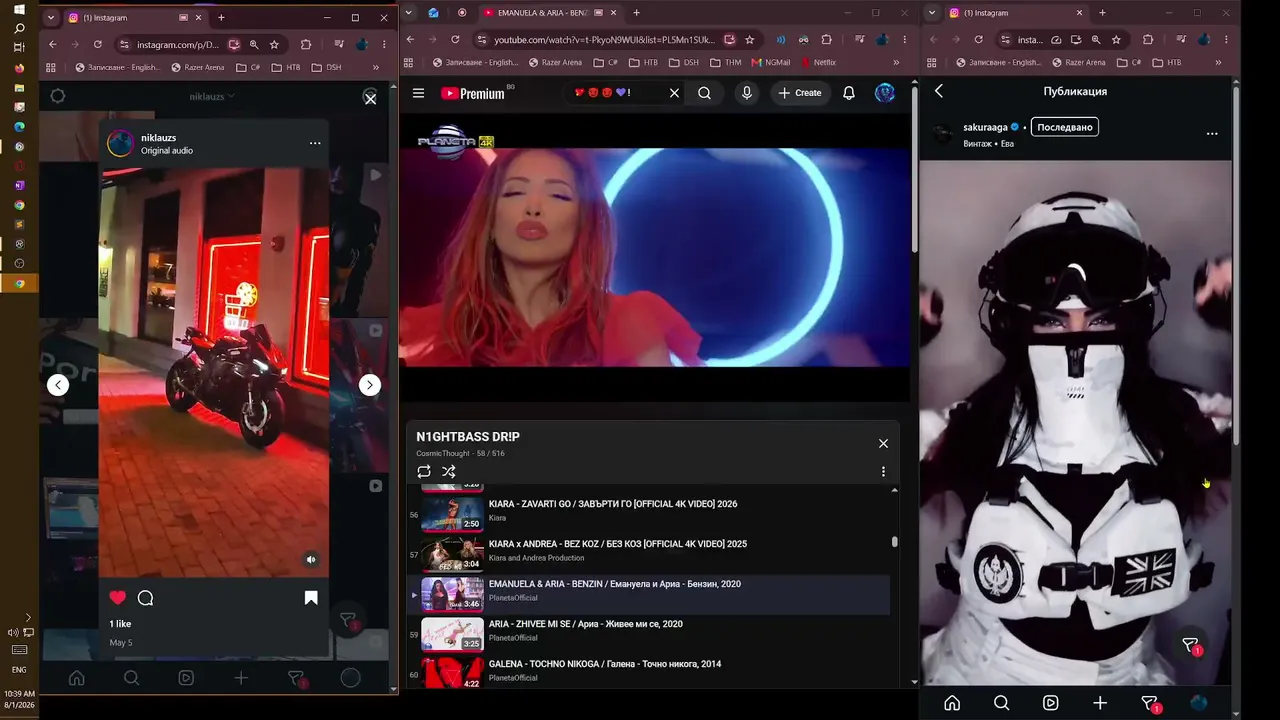This screenshot has width=1280, height=720.
Task: Click the YouTube Create button
Action: tap(800, 93)
